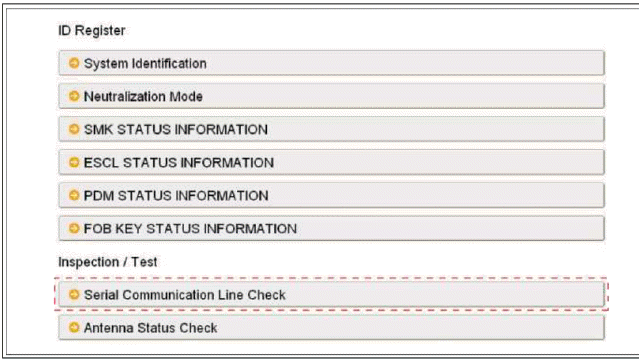This screenshot has height=360, width=639.
Task: Run Serial Communication Line Check
Action: (x=331, y=294)
